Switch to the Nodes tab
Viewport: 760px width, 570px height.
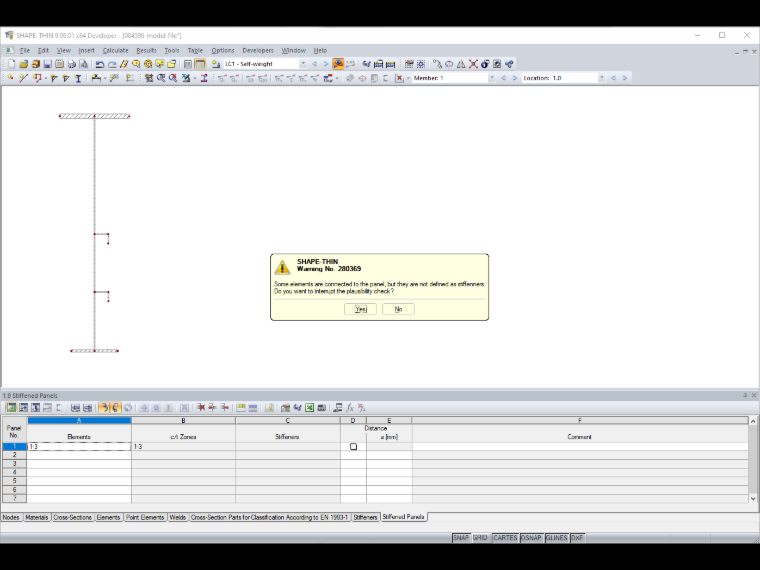coord(11,517)
